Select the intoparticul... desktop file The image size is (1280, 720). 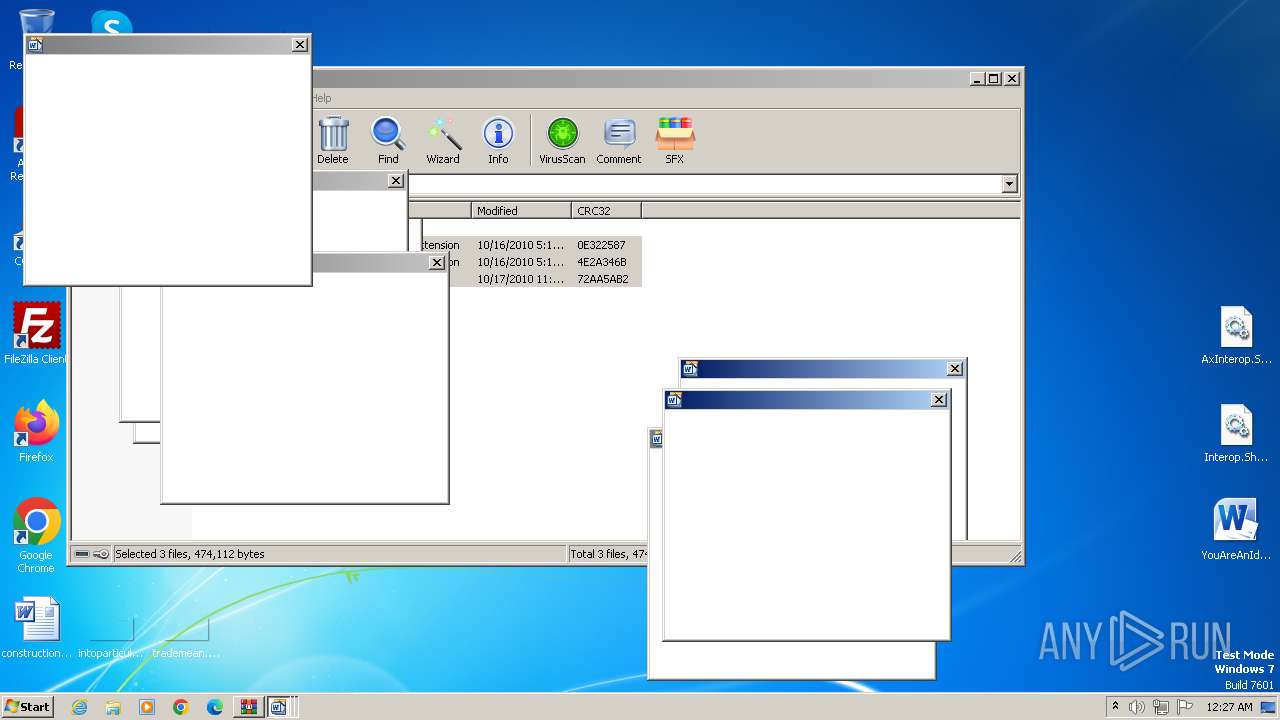tap(112, 638)
